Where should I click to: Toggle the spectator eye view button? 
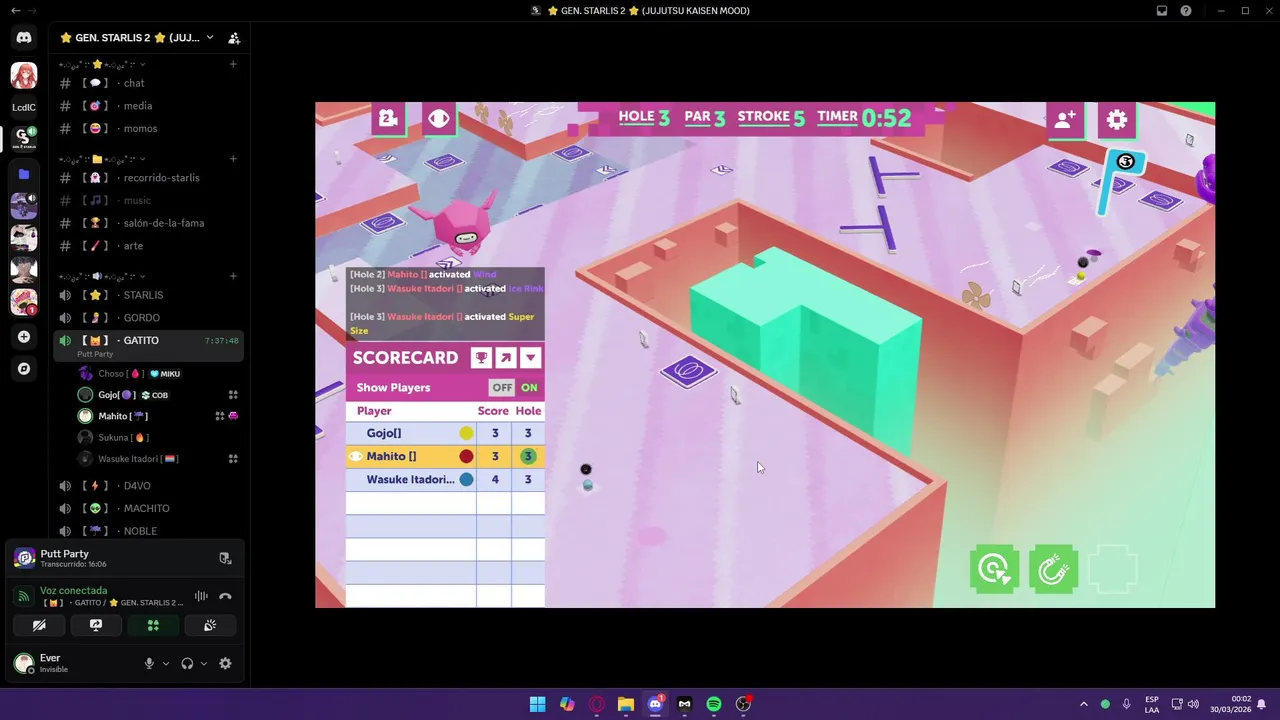click(439, 119)
